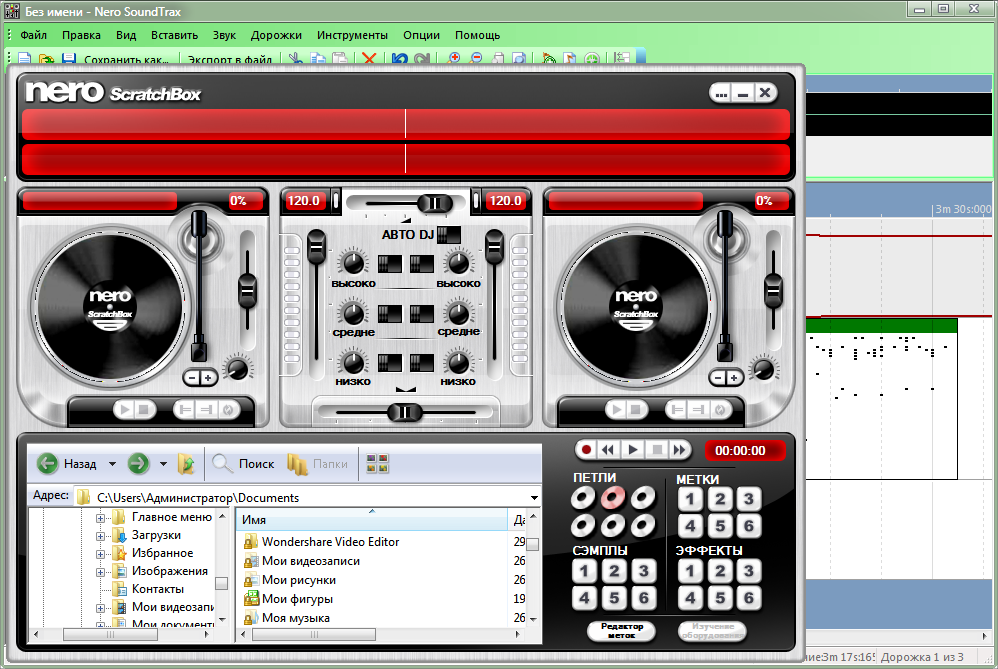The height and width of the screenshot is (669, 998).
Task: Trigger the highlighted pink loop pad
Action: 613,498
